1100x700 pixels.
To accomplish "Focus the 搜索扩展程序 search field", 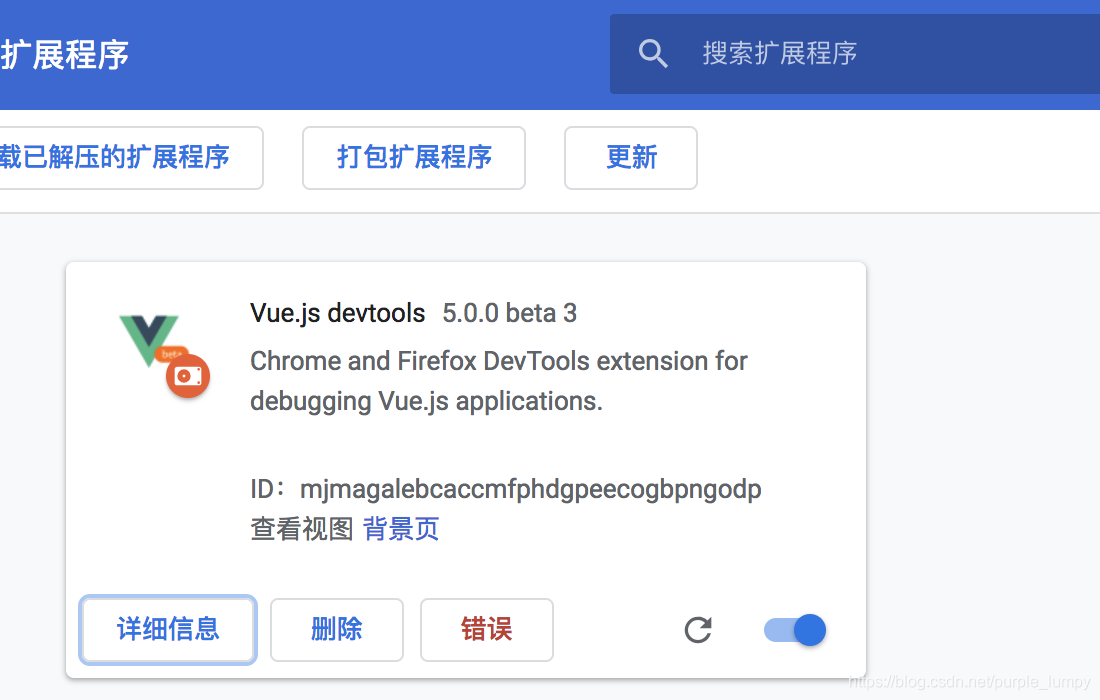I will click(854, 54).
